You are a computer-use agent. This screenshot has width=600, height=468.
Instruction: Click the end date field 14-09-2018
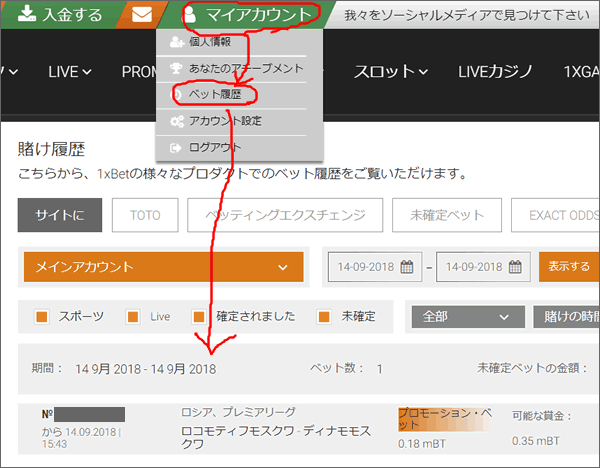[x=483, y=267]
